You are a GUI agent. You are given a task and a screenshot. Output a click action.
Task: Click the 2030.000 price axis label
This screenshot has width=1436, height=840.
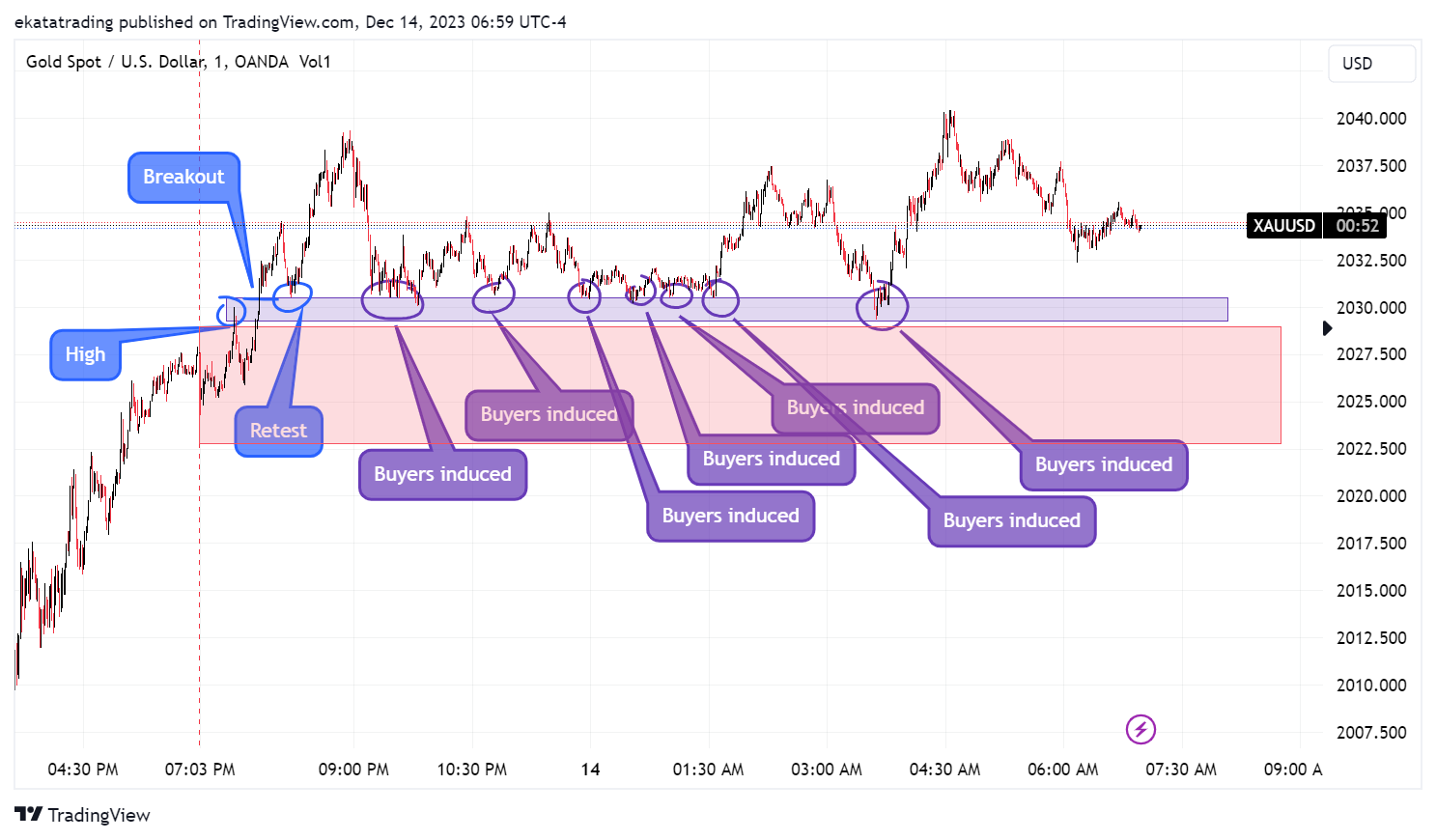pos(1371,308)
